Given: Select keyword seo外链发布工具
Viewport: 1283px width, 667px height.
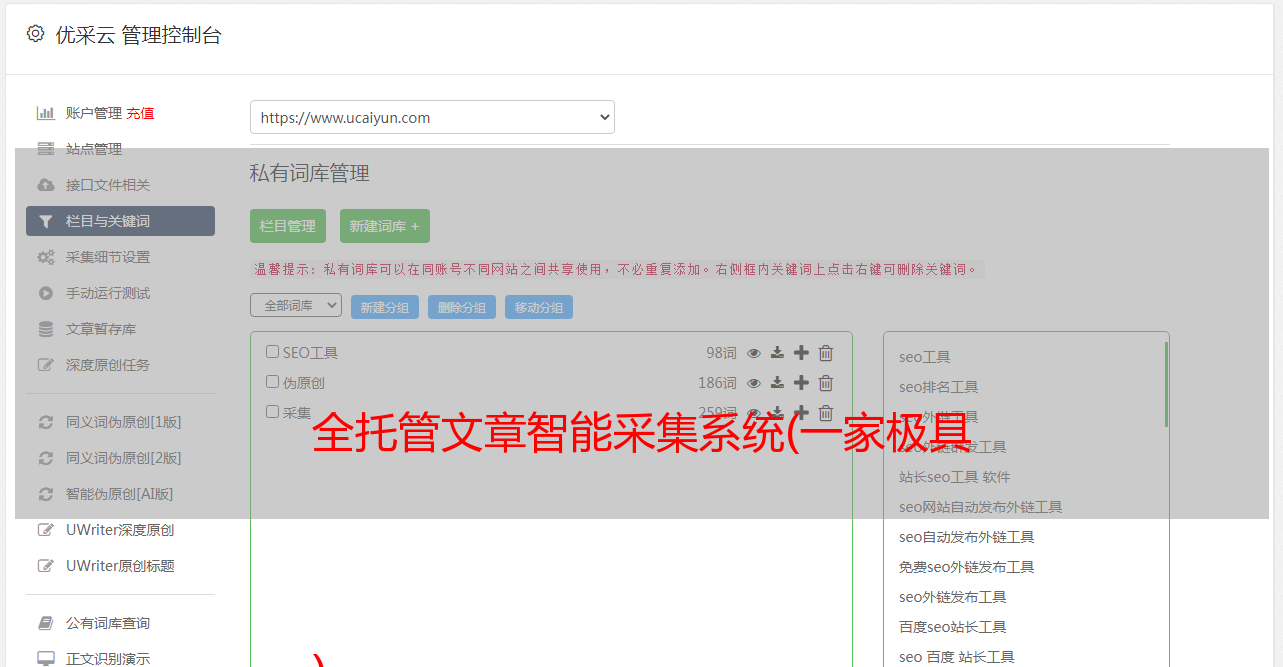Looking at the screenshot, I should [x=953, y=597].
